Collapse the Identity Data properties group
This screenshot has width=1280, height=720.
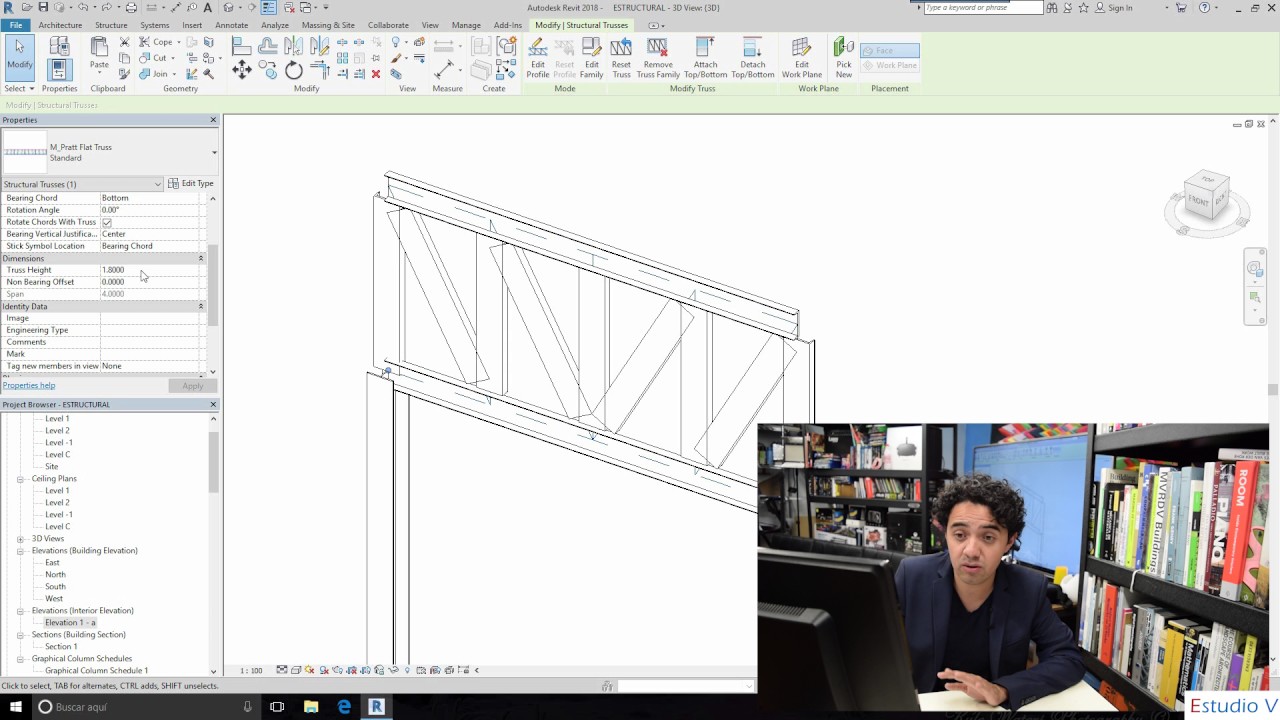point(201,306)
